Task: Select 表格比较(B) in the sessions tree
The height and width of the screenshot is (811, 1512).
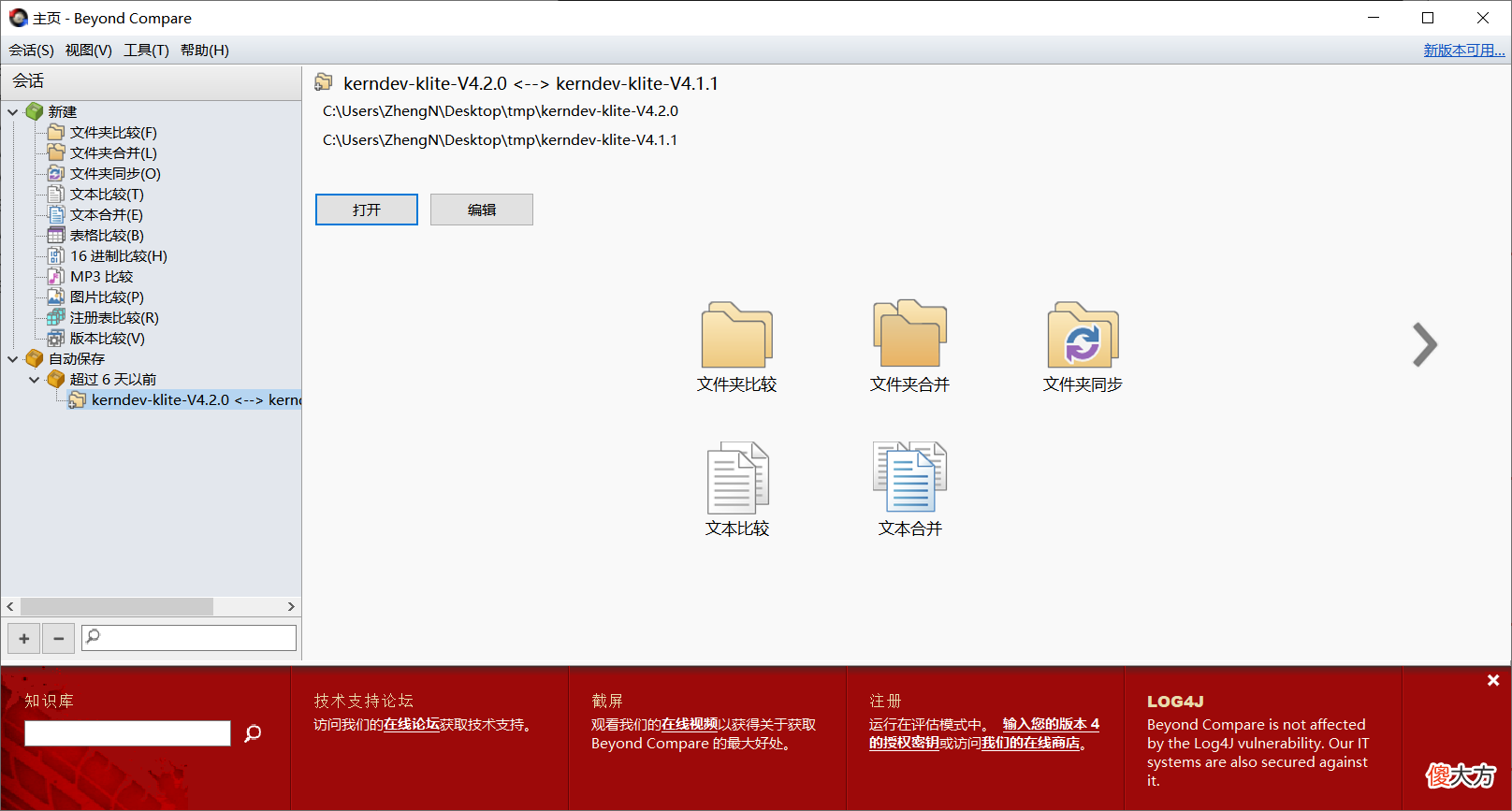Action: click(x=107, y=236)
